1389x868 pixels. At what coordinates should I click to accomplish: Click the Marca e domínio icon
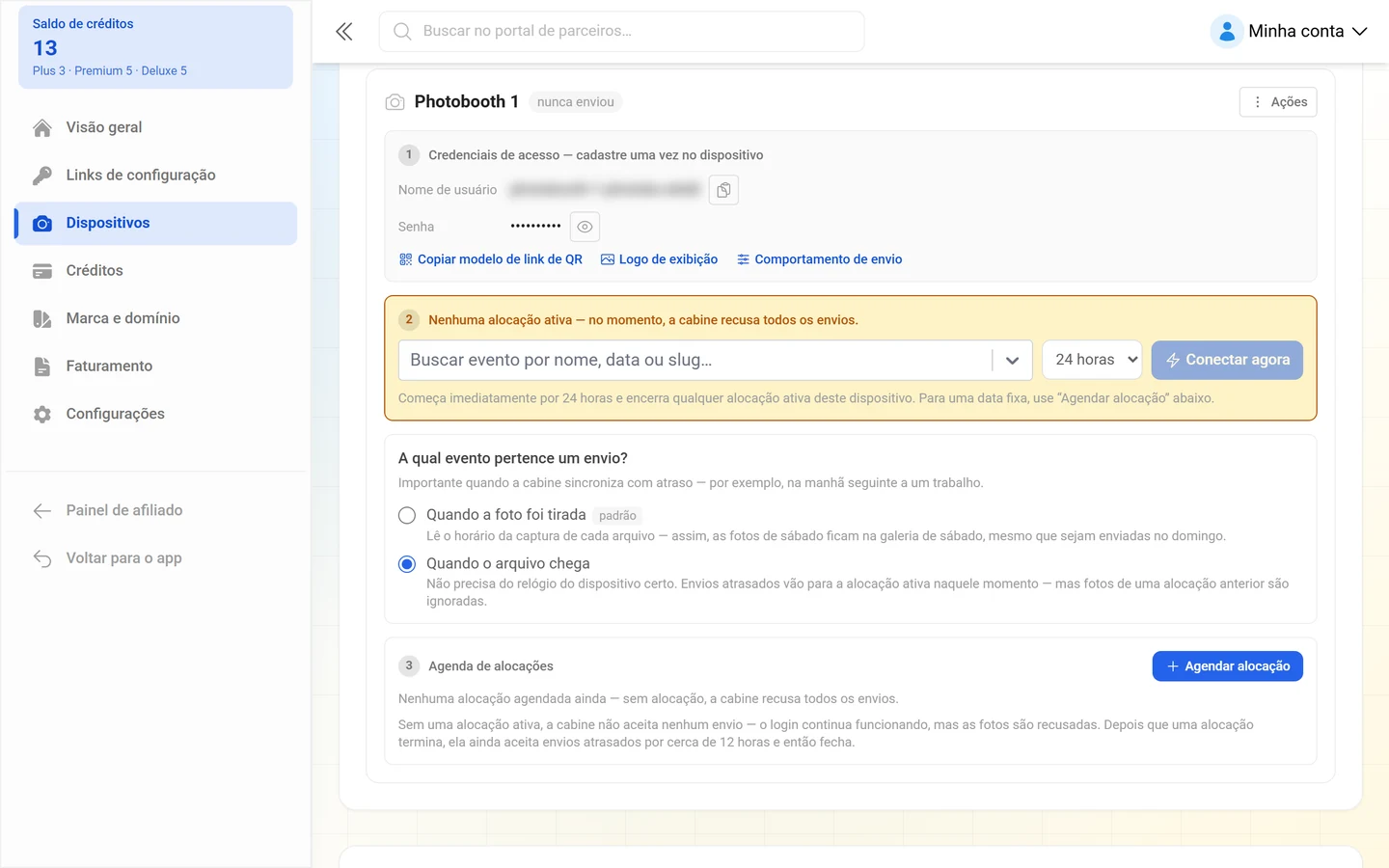42,318
